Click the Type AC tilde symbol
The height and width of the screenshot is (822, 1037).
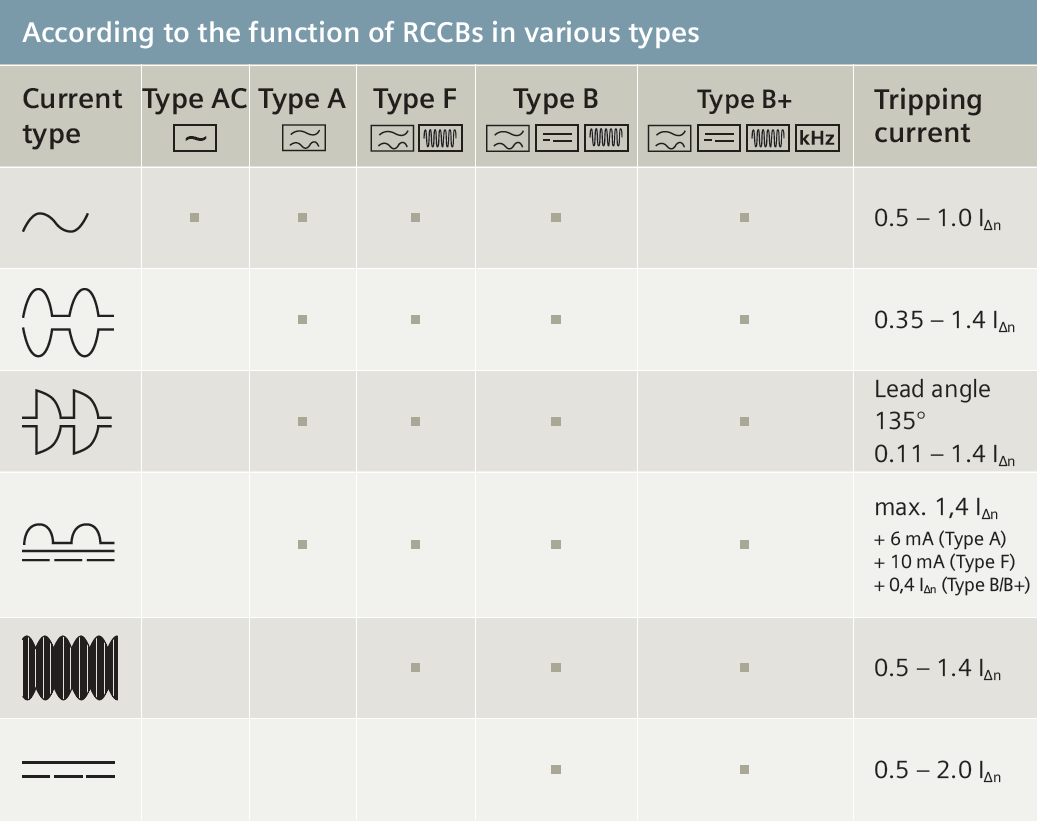click(195, 138)
